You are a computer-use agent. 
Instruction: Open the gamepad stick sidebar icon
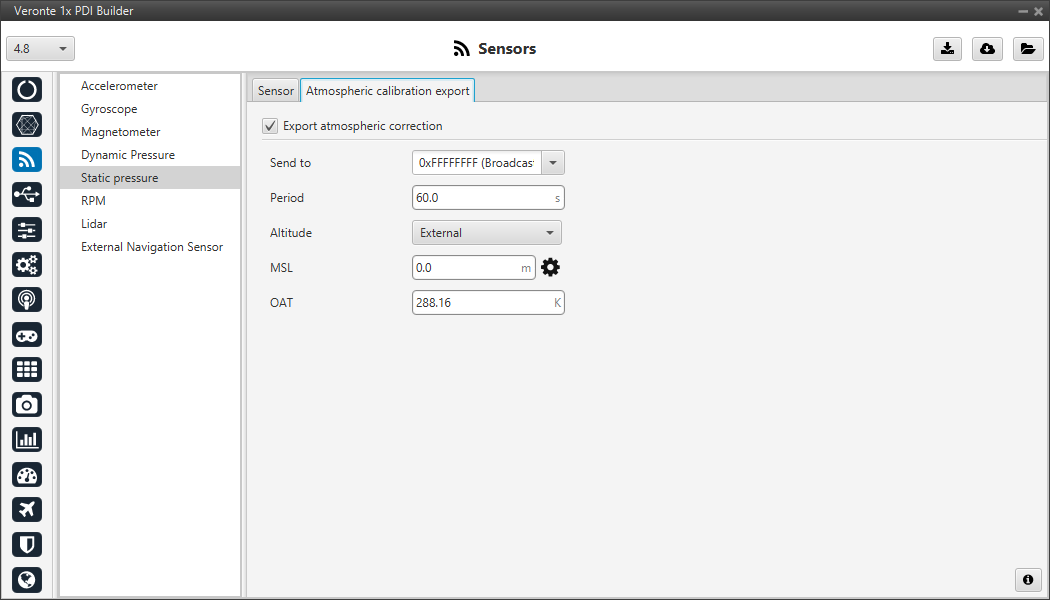click(x=27, y=335)
